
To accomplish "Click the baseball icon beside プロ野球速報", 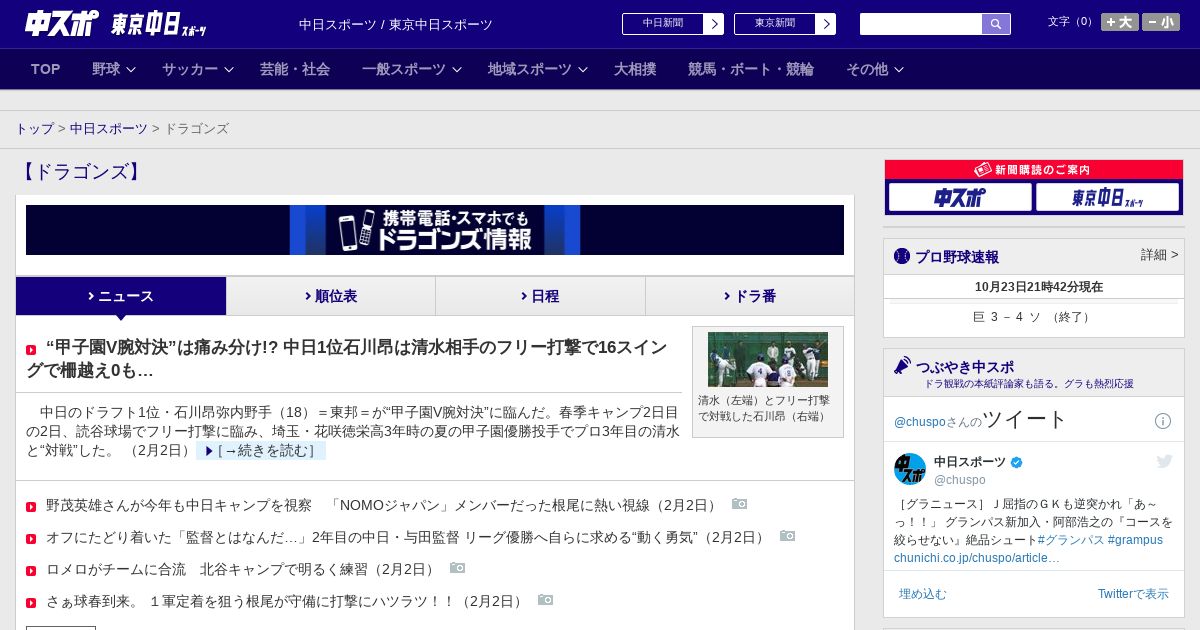I will tap(902, 256).
